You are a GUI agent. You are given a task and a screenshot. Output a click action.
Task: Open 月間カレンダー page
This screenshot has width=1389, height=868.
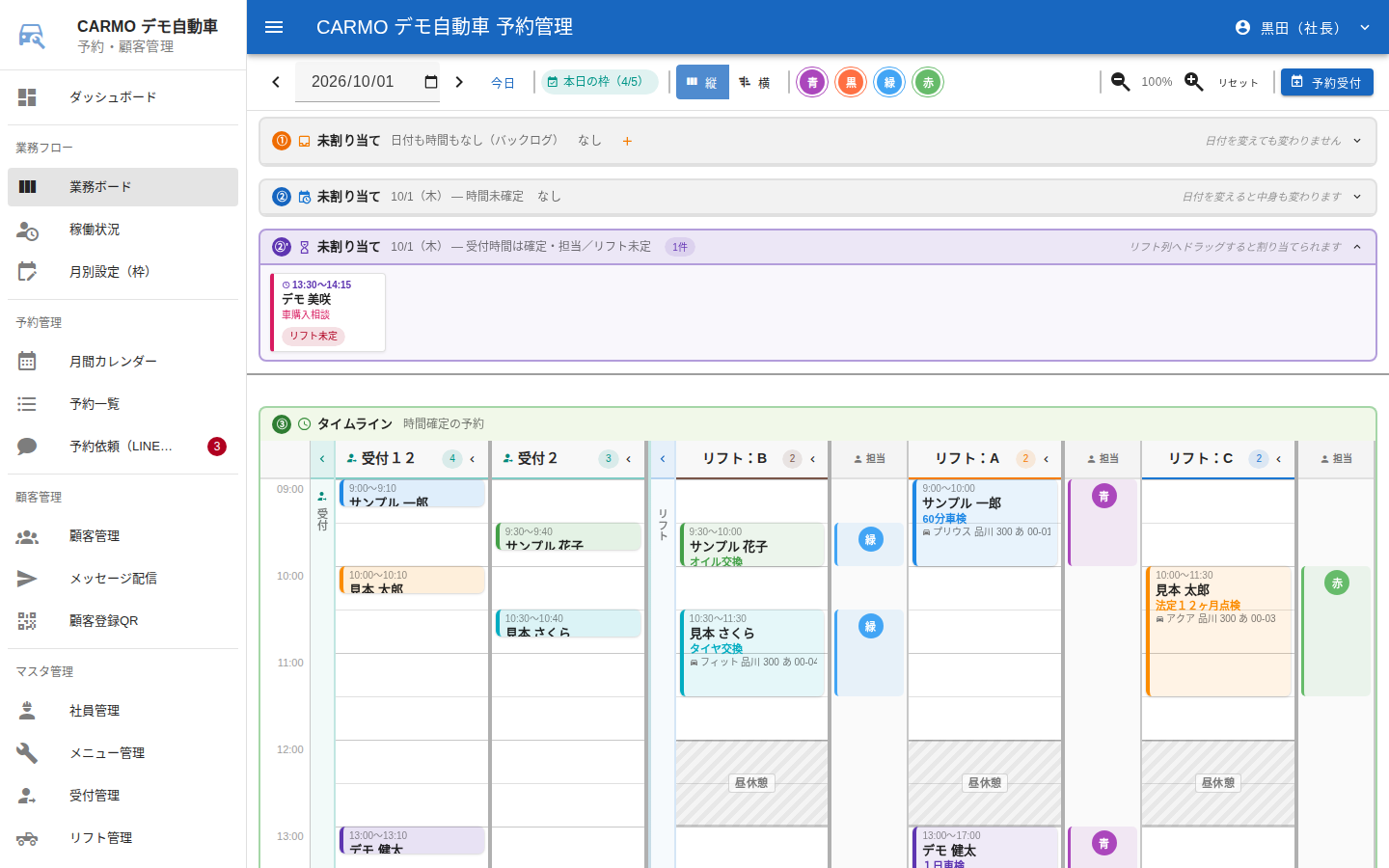(x=123, y=362)
